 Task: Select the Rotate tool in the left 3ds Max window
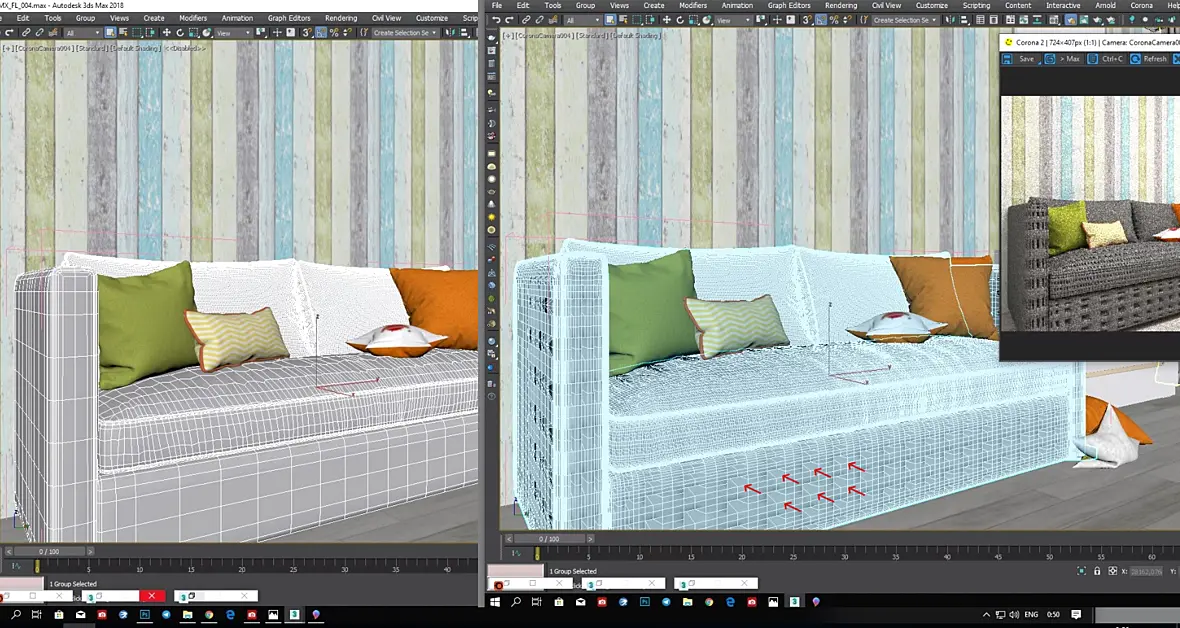click(180, 32)
